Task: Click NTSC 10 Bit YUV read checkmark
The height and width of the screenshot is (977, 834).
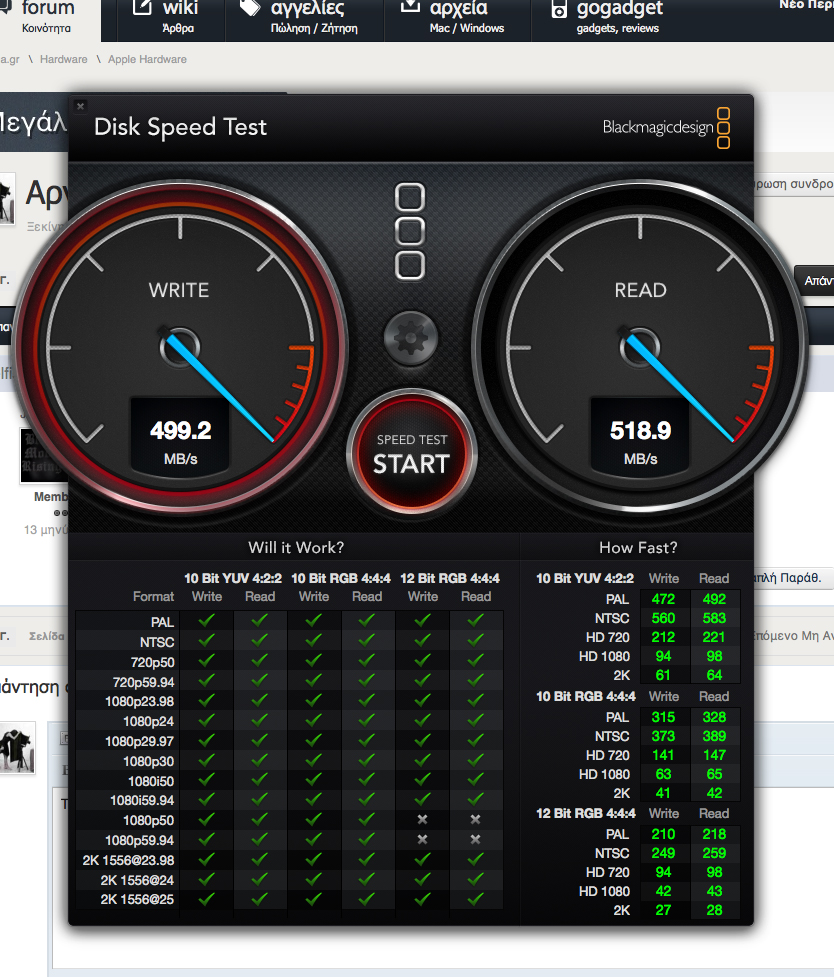Action: pyautogui.click(x=260, y=640)
